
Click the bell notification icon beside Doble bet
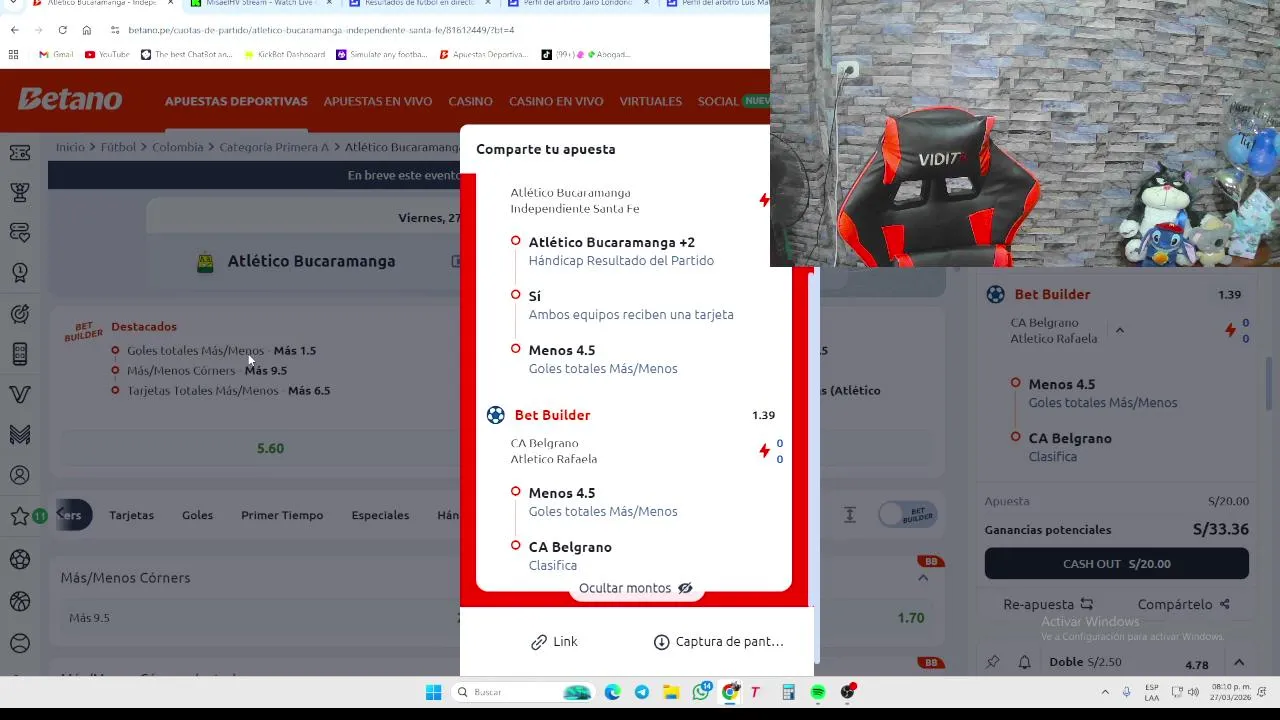pos(1024,662)
